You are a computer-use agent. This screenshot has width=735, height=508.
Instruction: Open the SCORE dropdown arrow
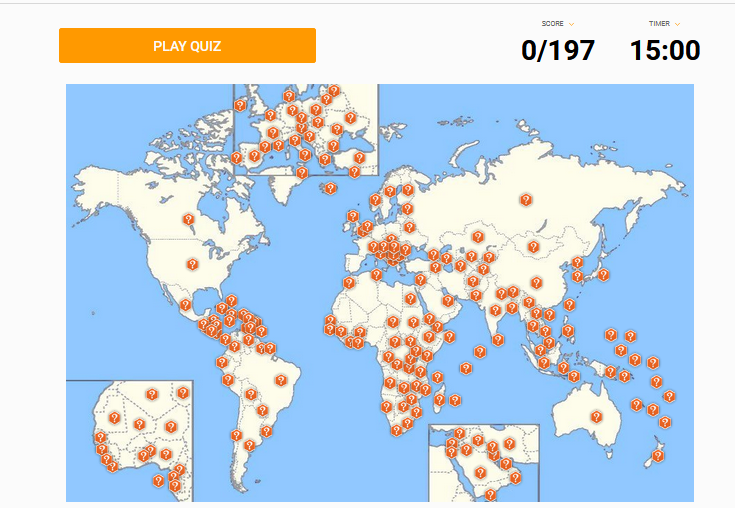pyautogui.click(x=571, y=24)
